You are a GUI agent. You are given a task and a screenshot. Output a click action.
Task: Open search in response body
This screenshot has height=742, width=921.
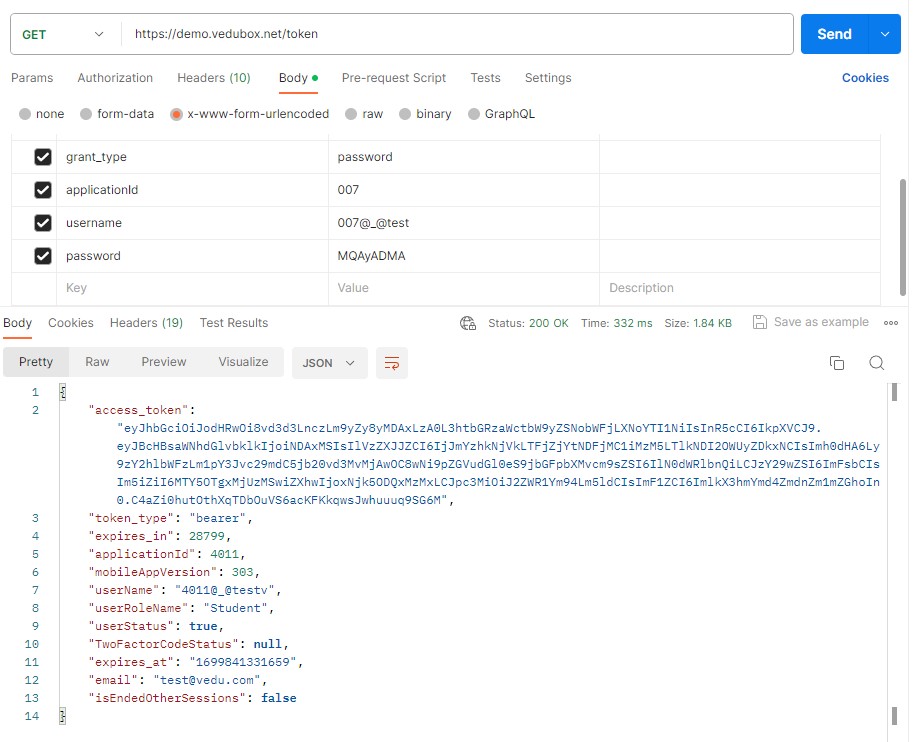[876, 363]
